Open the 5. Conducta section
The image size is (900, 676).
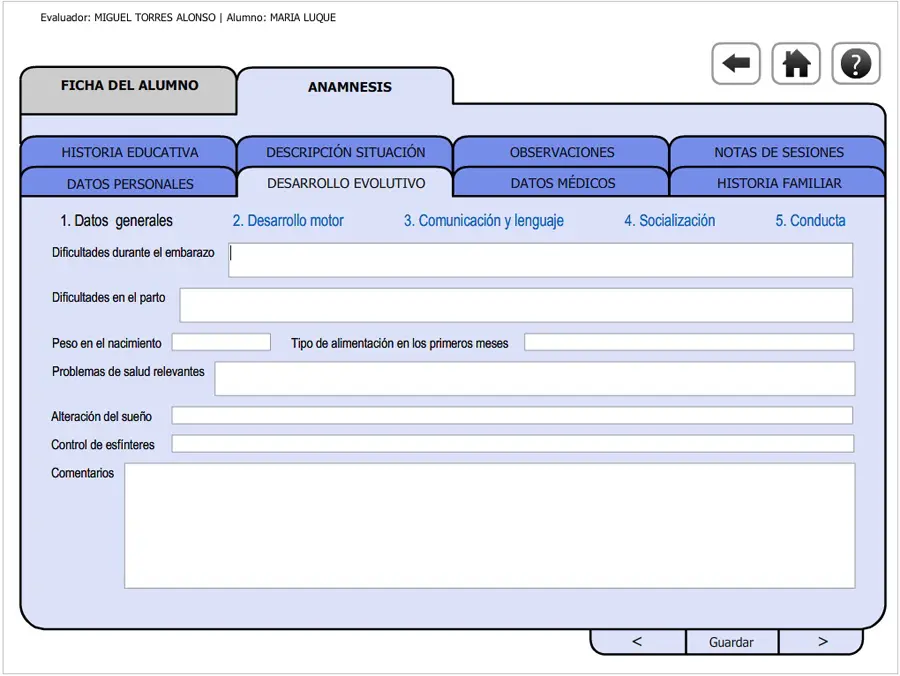pyautogui.click(x=810, y=220)
